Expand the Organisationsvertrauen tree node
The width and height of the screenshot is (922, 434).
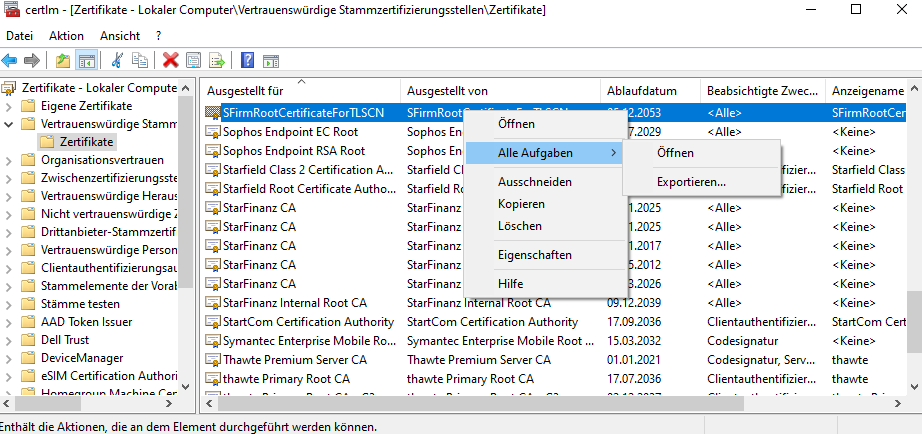[x=8, y=161]
